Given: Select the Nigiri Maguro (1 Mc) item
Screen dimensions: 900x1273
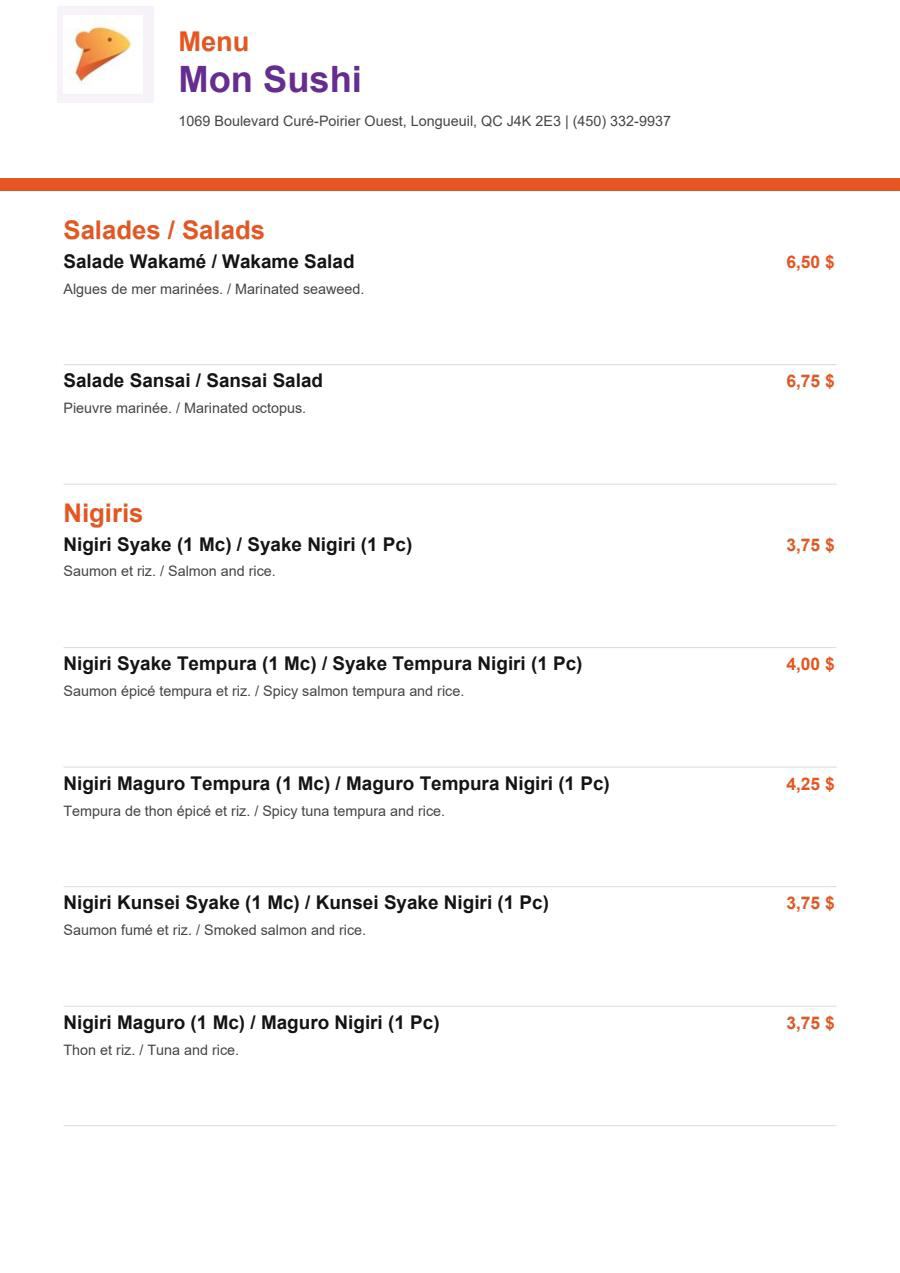Looking at the screenshot, I should click(x=252, y=1023).
